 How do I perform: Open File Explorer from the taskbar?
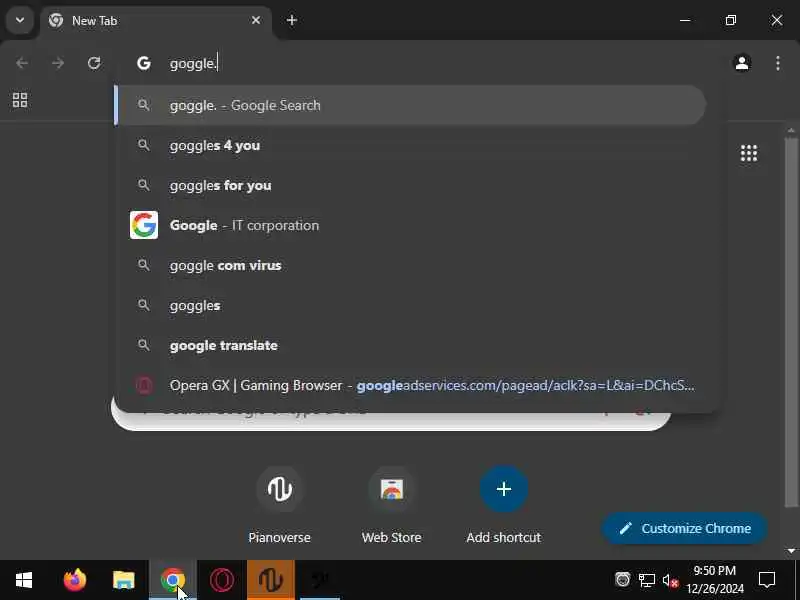click(x=123, y=580)
